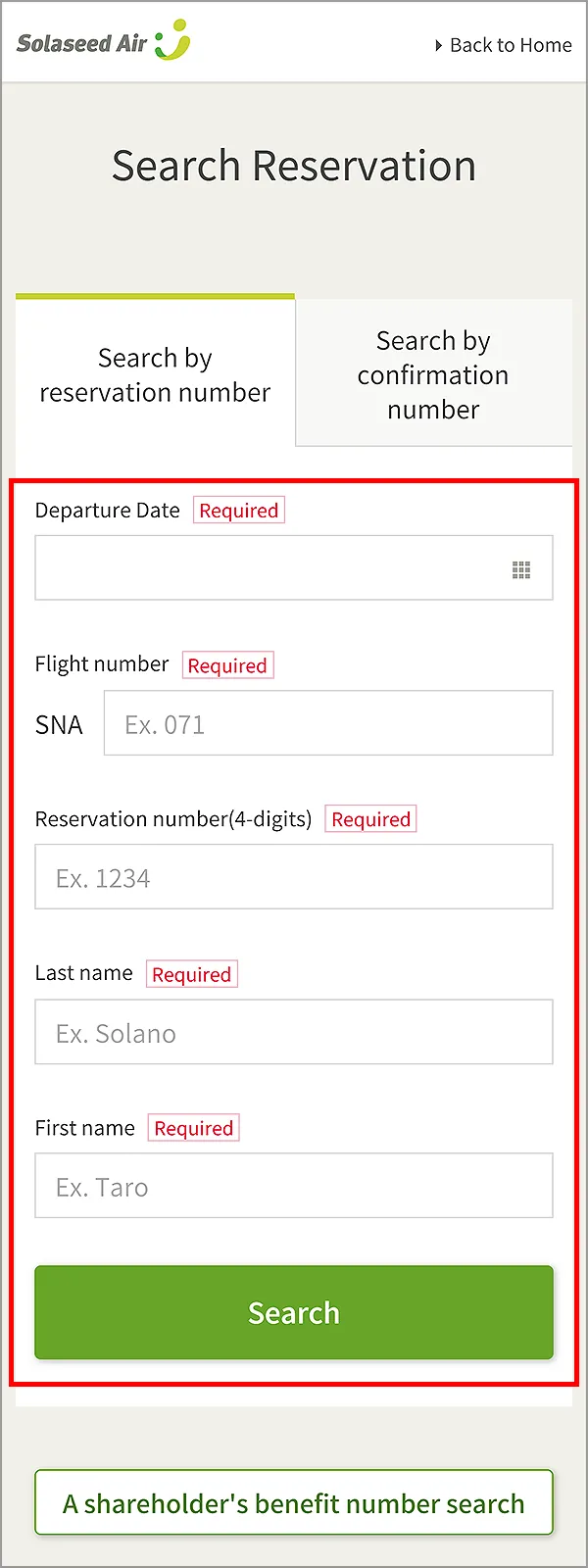Screen dimensions: 588x1568
Task: Click into the First name field
Action: click(x=294, y=1186)
